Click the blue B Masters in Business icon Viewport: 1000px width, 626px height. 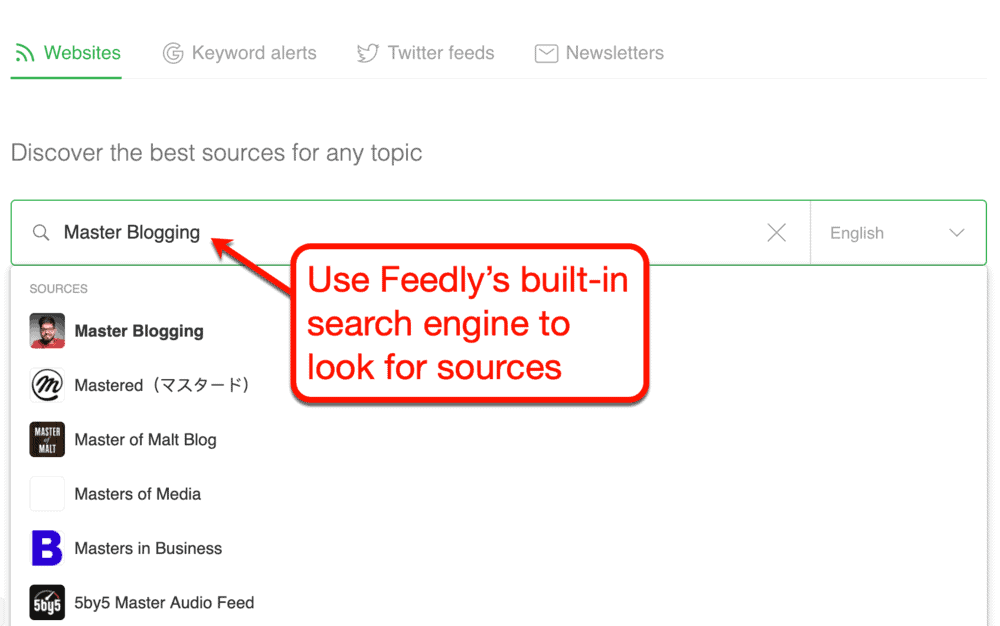46,548
